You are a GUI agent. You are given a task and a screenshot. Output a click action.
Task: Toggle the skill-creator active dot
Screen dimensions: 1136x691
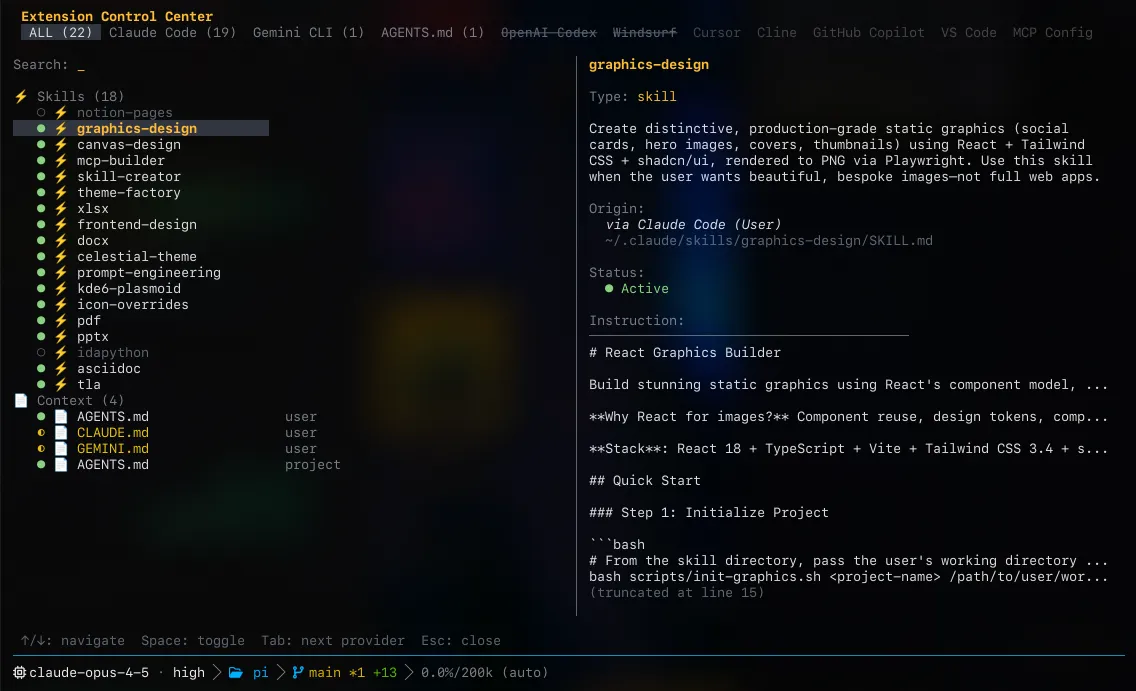[x=41, y=176]
